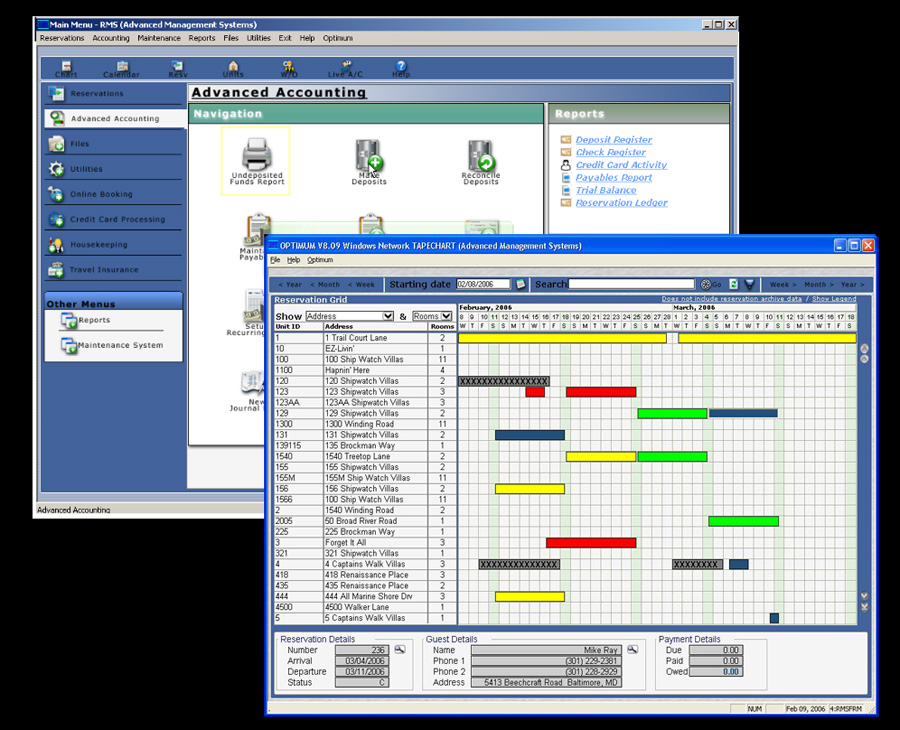Click lookup icon next to reservation Number

(400, 650)
